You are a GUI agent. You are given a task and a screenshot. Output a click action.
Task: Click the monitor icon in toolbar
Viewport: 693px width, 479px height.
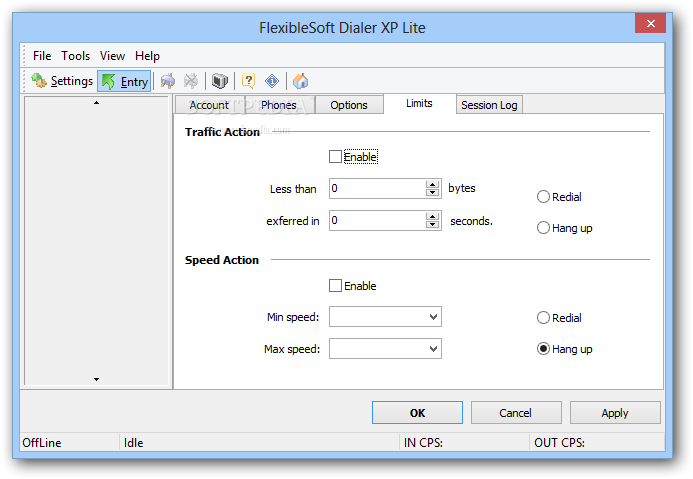(220, 81)
